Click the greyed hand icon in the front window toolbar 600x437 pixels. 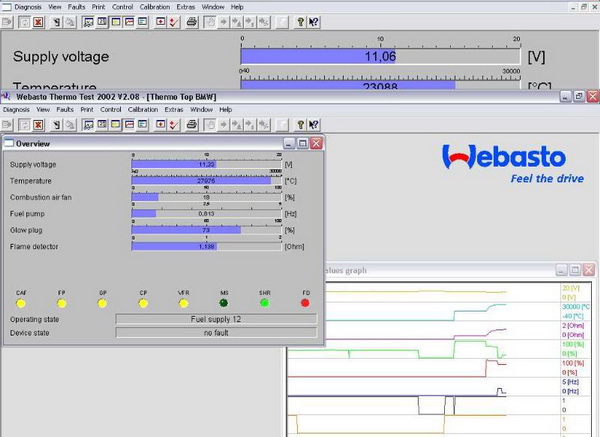210,125
